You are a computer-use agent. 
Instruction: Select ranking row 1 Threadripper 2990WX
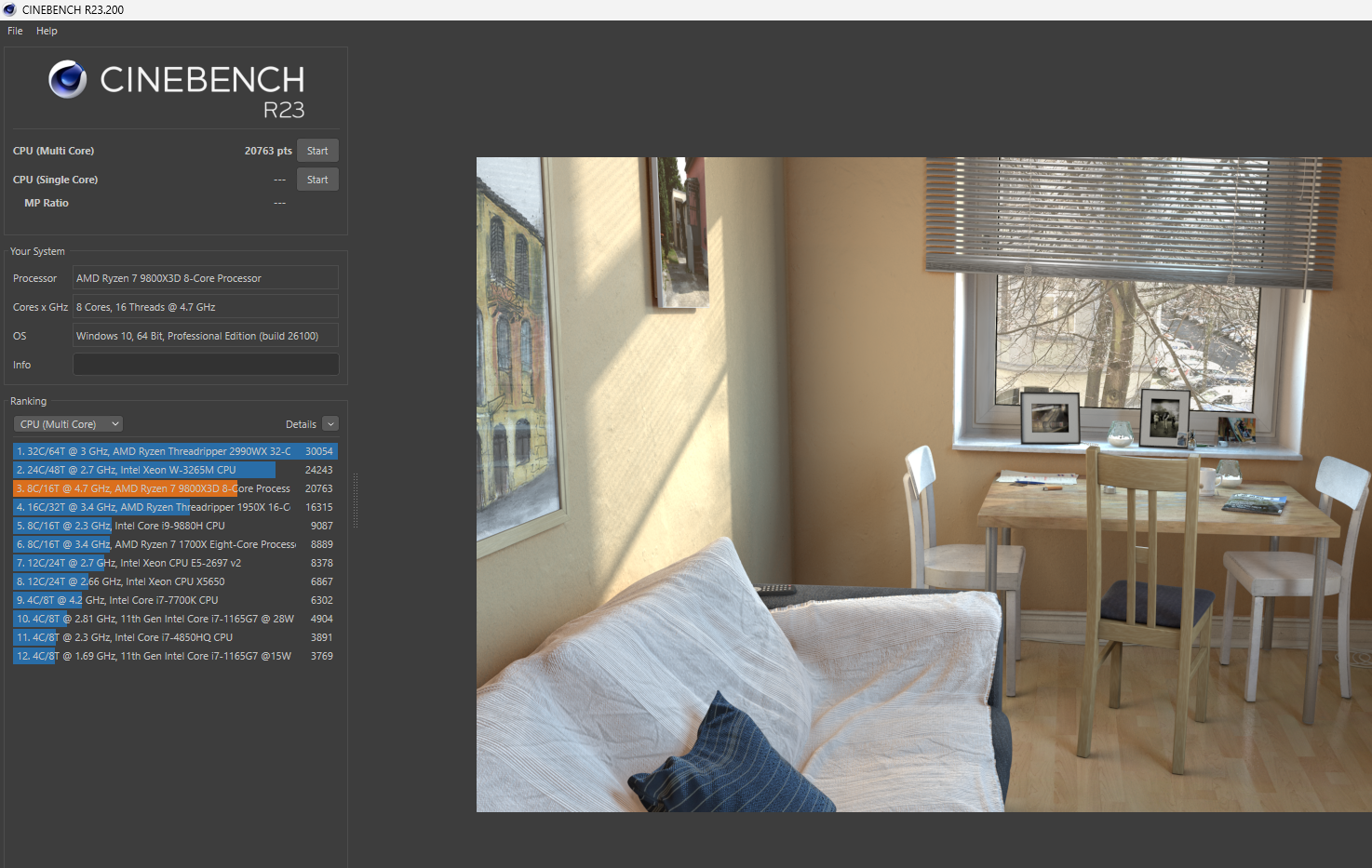click(175, 451)
